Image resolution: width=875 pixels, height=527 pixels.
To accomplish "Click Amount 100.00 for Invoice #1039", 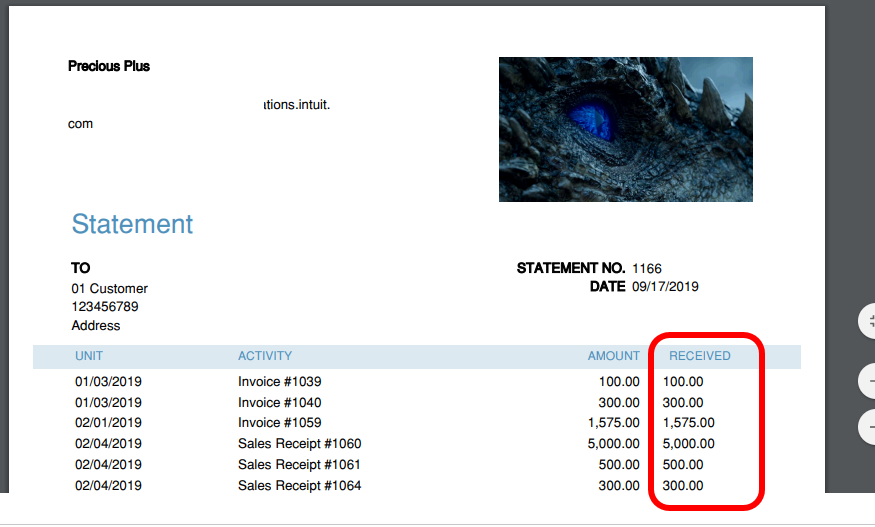I will [619, 382].
